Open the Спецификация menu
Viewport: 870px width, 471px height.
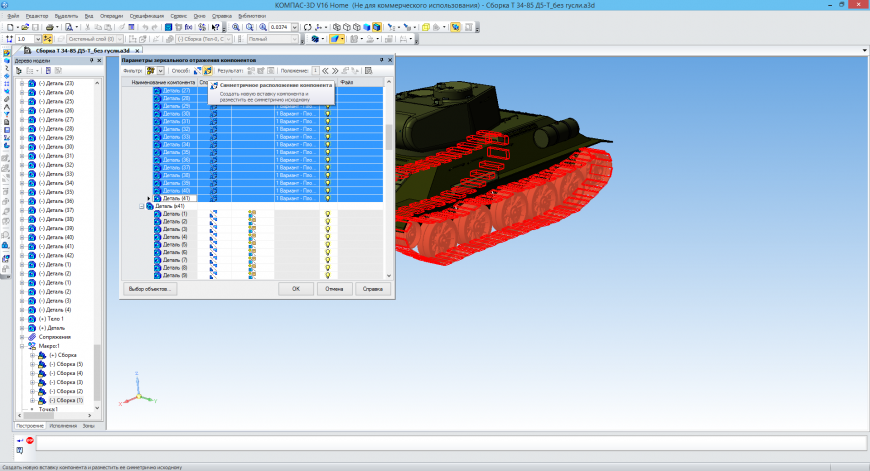click(146, 16)
